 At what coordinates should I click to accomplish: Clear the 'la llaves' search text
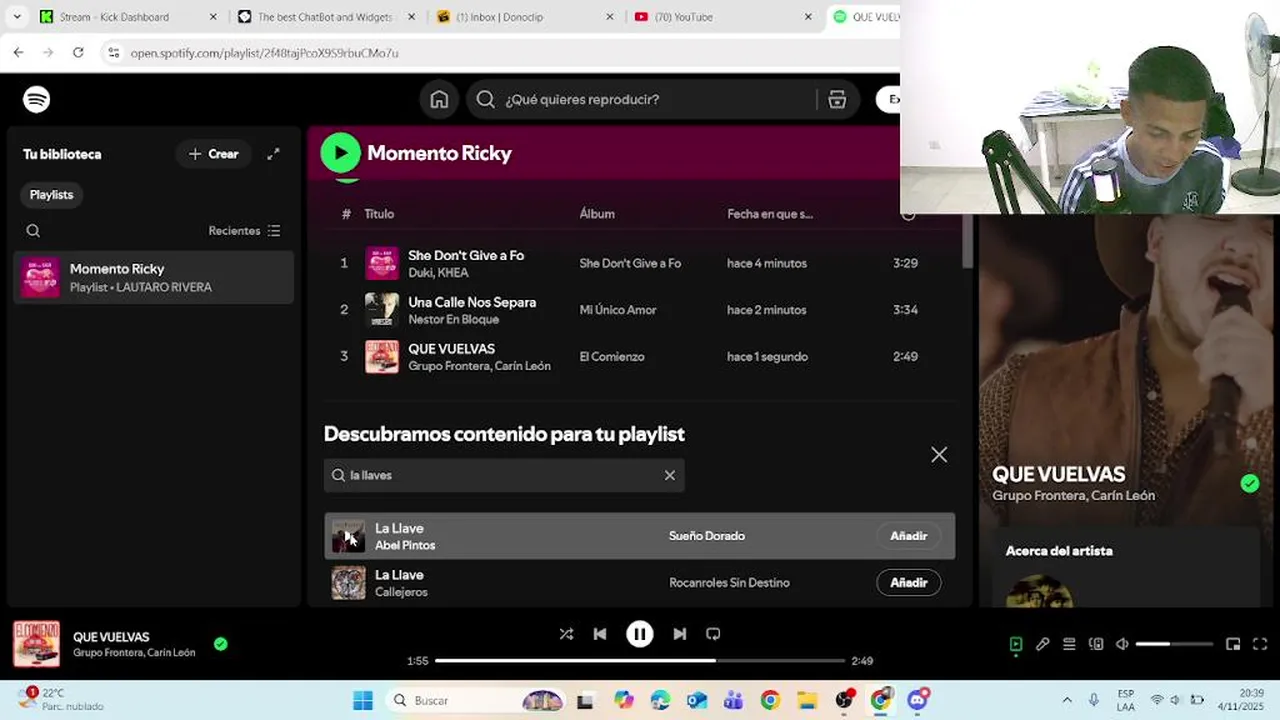tap(670, 475)
